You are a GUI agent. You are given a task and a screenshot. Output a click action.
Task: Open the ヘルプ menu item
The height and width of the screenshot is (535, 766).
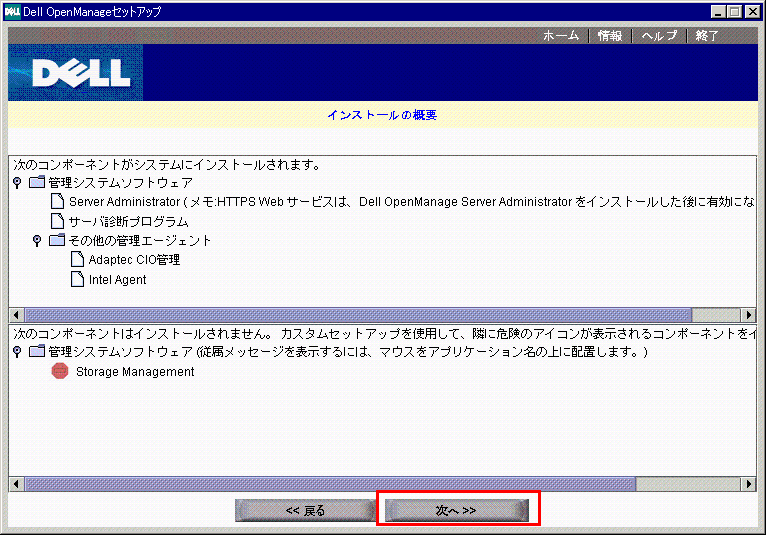click(659, 36)
